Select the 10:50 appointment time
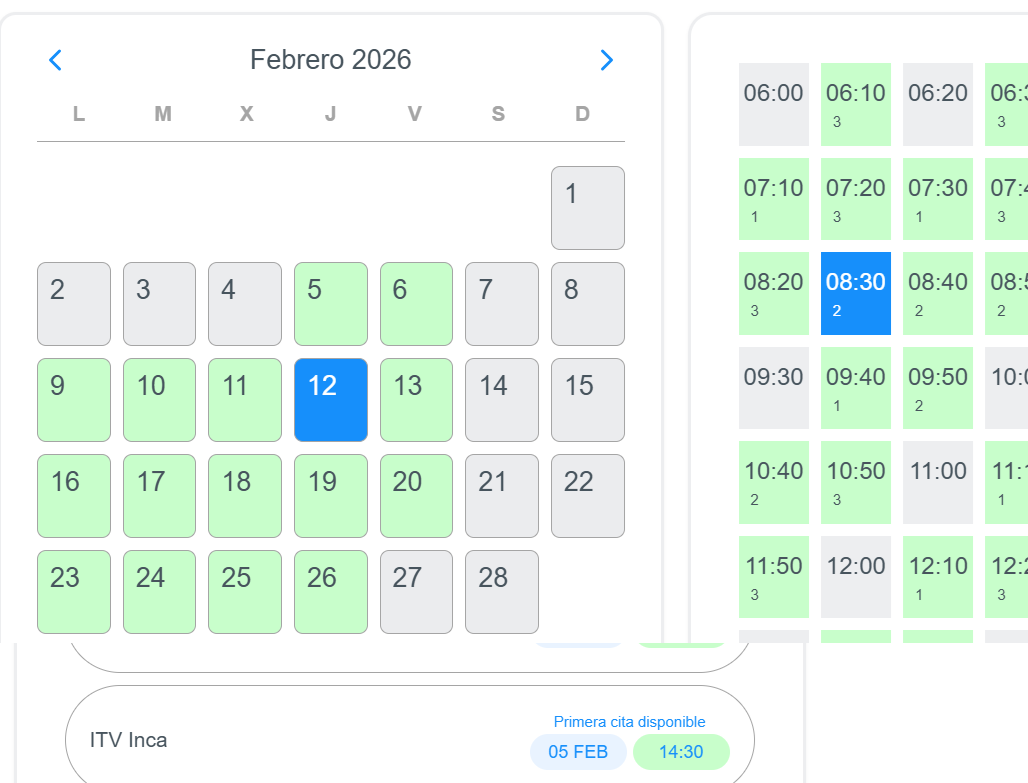The image size is (1028, 783). [x=856, y=482]
